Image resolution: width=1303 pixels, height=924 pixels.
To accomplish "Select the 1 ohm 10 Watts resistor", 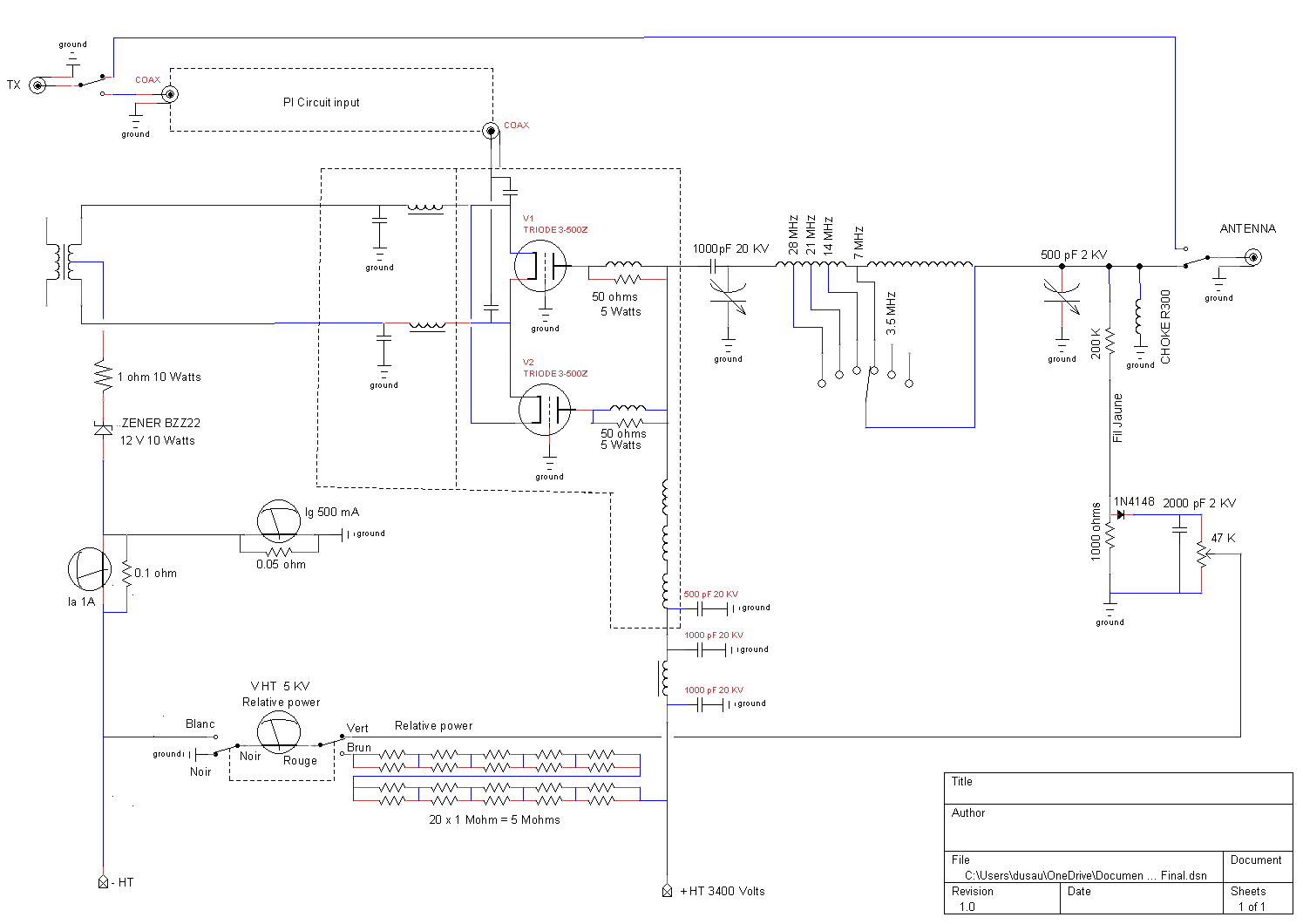I will click(103, 376).
